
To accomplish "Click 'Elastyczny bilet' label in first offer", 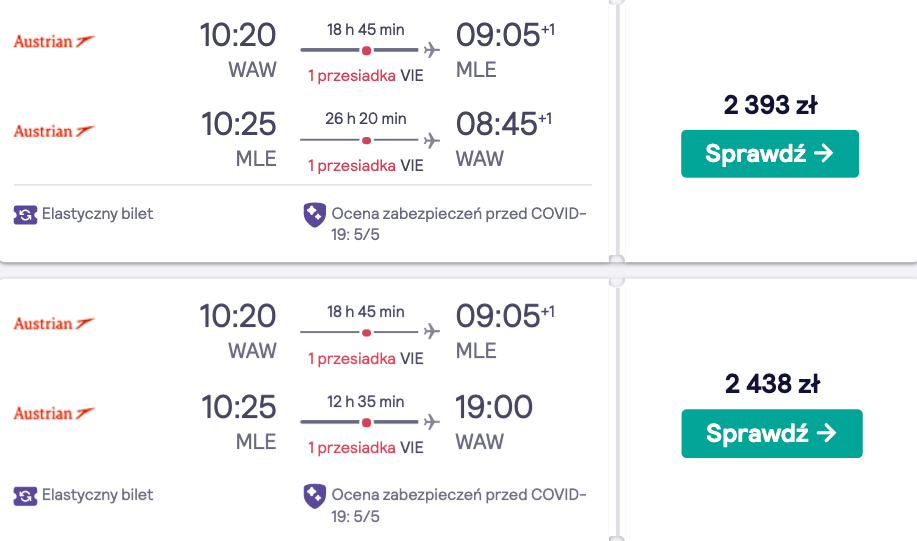I will (x=97, y=214).
